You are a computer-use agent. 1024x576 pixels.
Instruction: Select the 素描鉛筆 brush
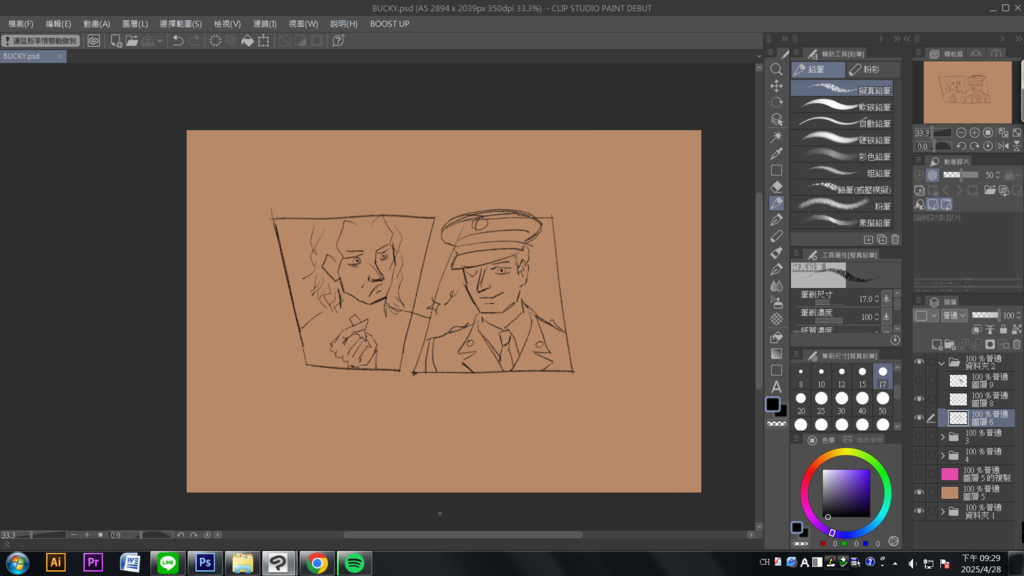tap(842, 223)
